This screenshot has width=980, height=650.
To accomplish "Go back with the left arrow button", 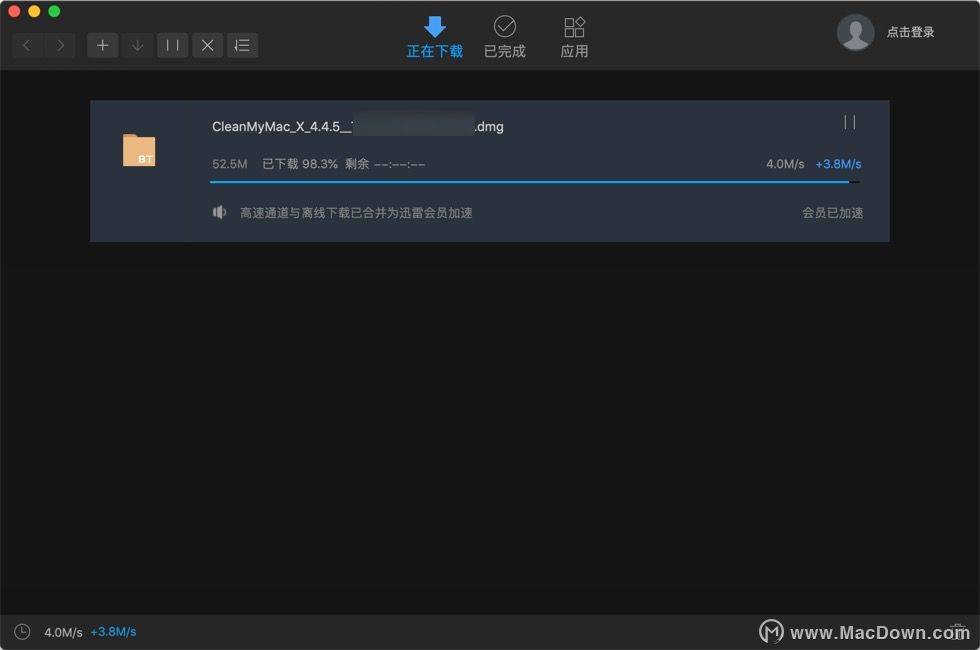I will pyautogui.click(x=27, y=45).
